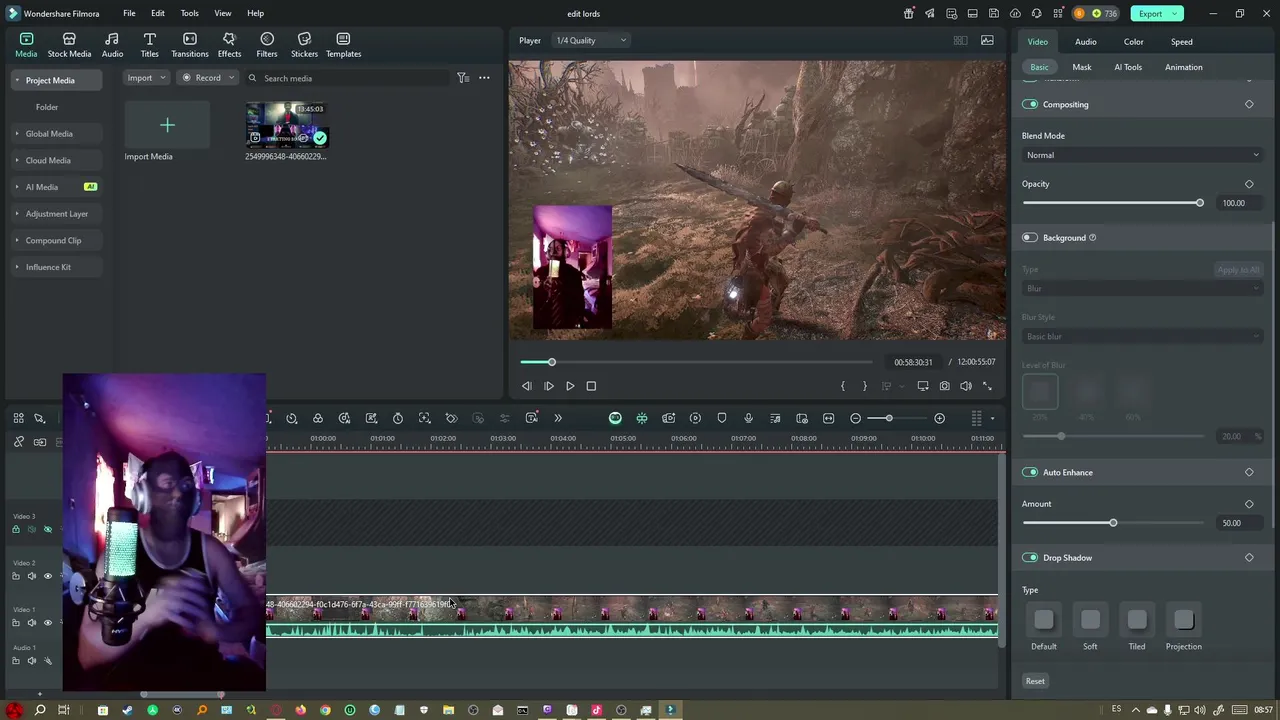1280x720 pixels.
Task: Open the Tools menu
Action: [x=189, y=14]
